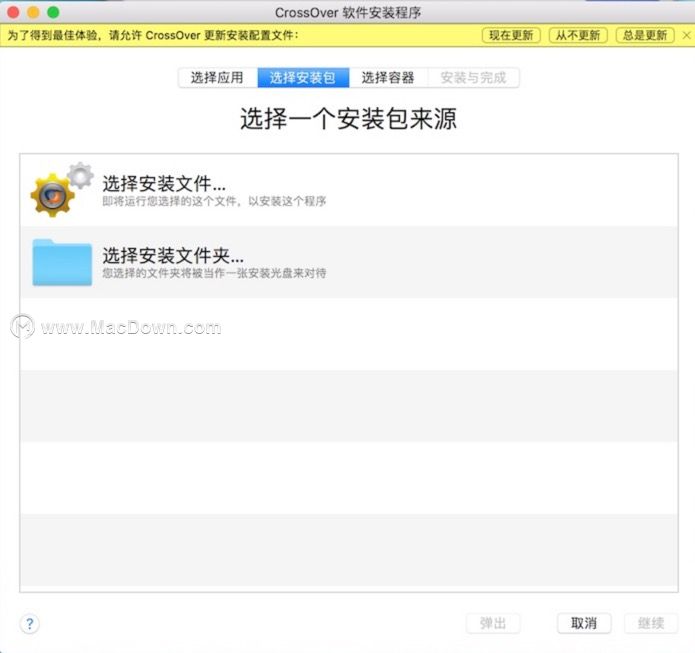Close the window with the red button
This screenshot has width=695, height=653.
click(x=13, y=12)
